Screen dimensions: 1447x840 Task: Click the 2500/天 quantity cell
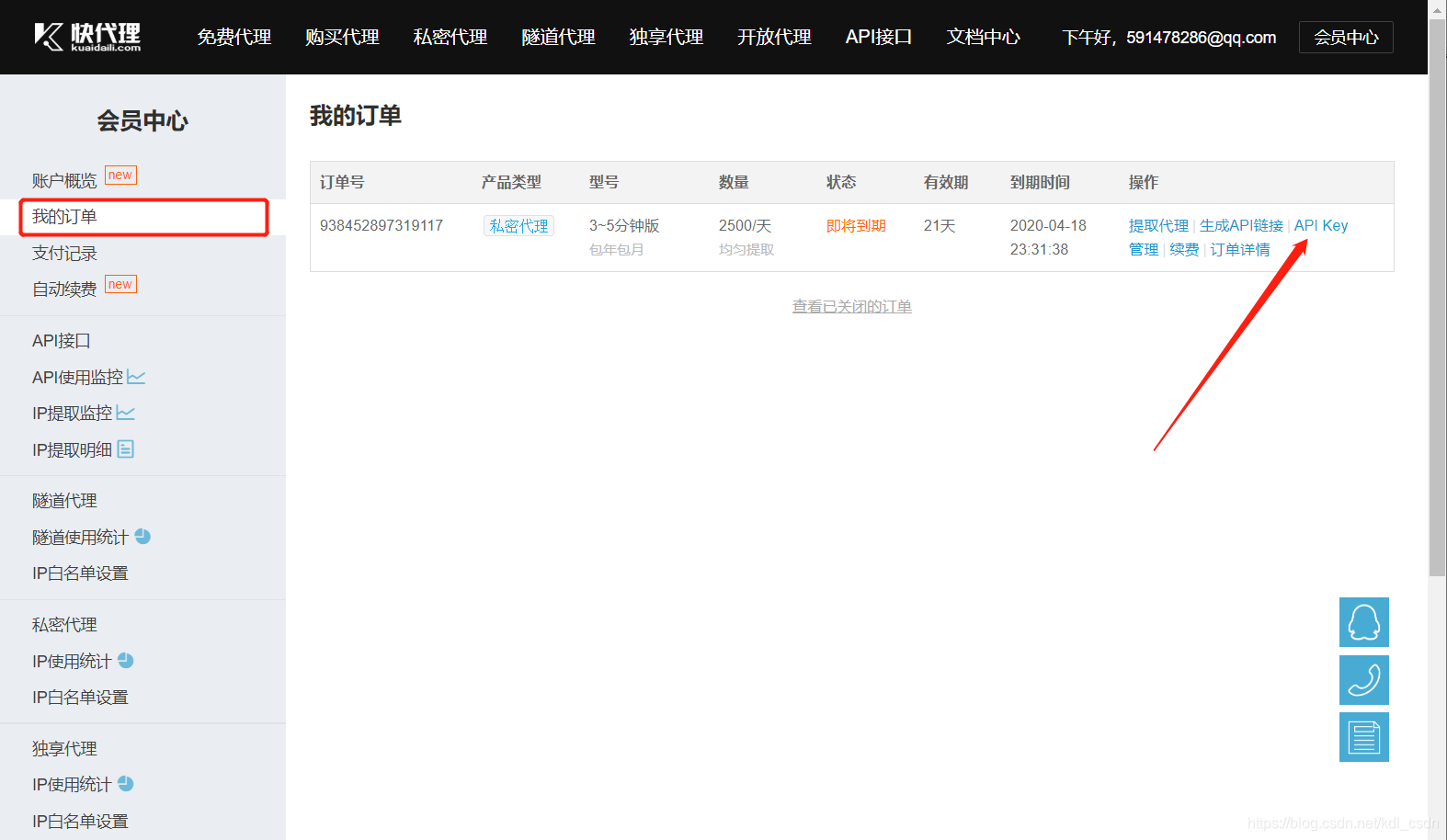(x=745, y=225)
